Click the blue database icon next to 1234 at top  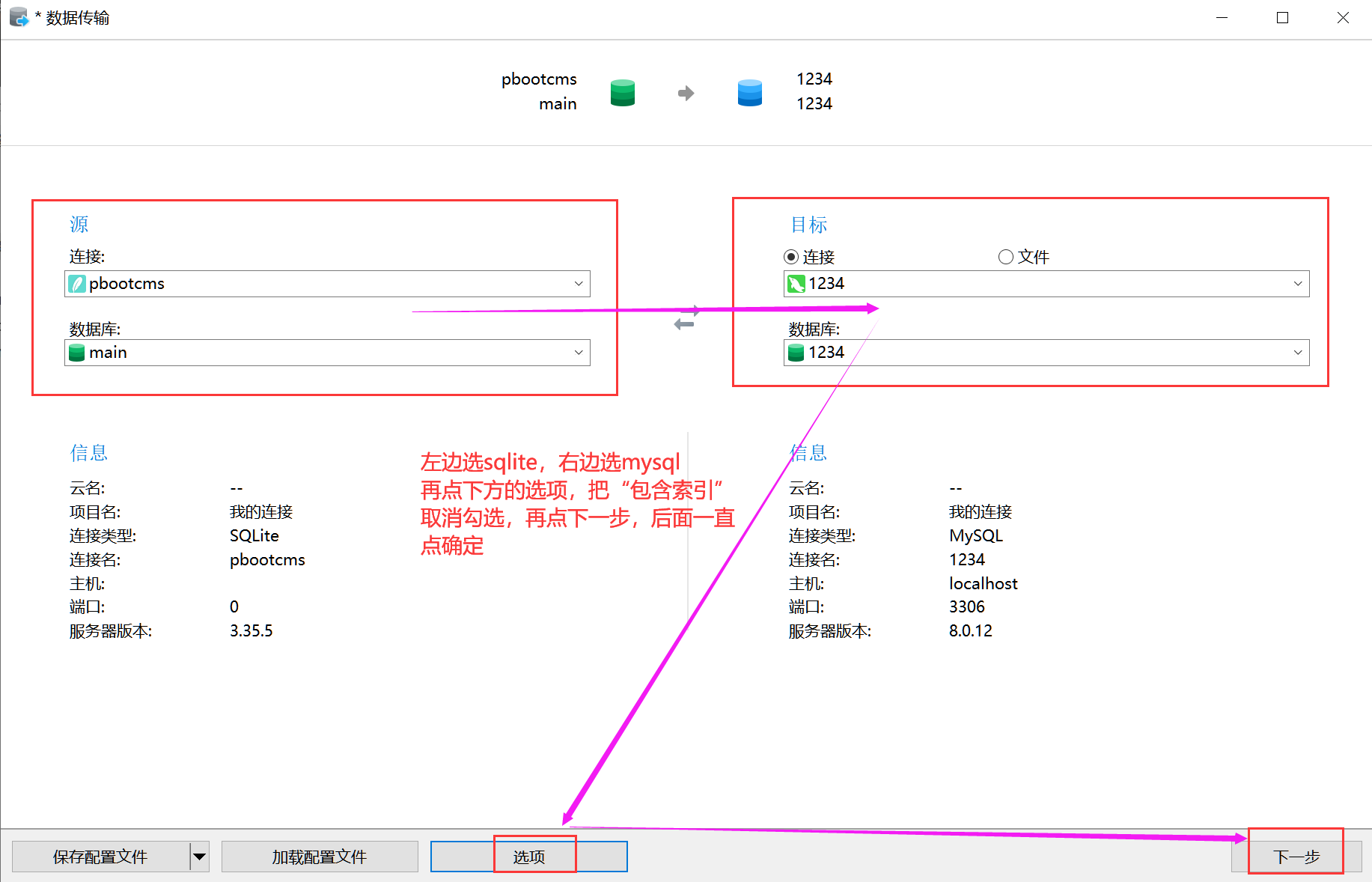[x=749, y=93]
